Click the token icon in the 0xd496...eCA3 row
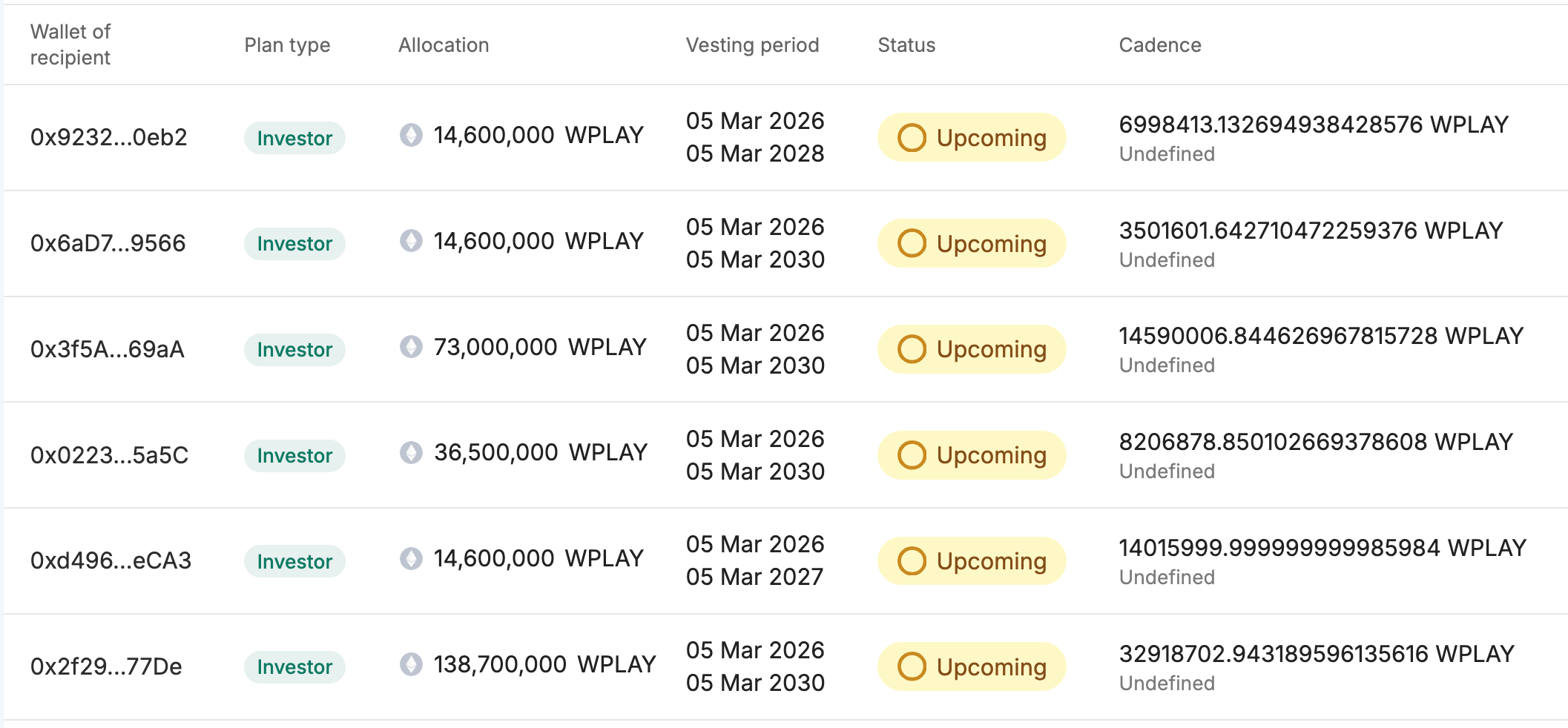1568x728 pixels. [x=411, y=558]
